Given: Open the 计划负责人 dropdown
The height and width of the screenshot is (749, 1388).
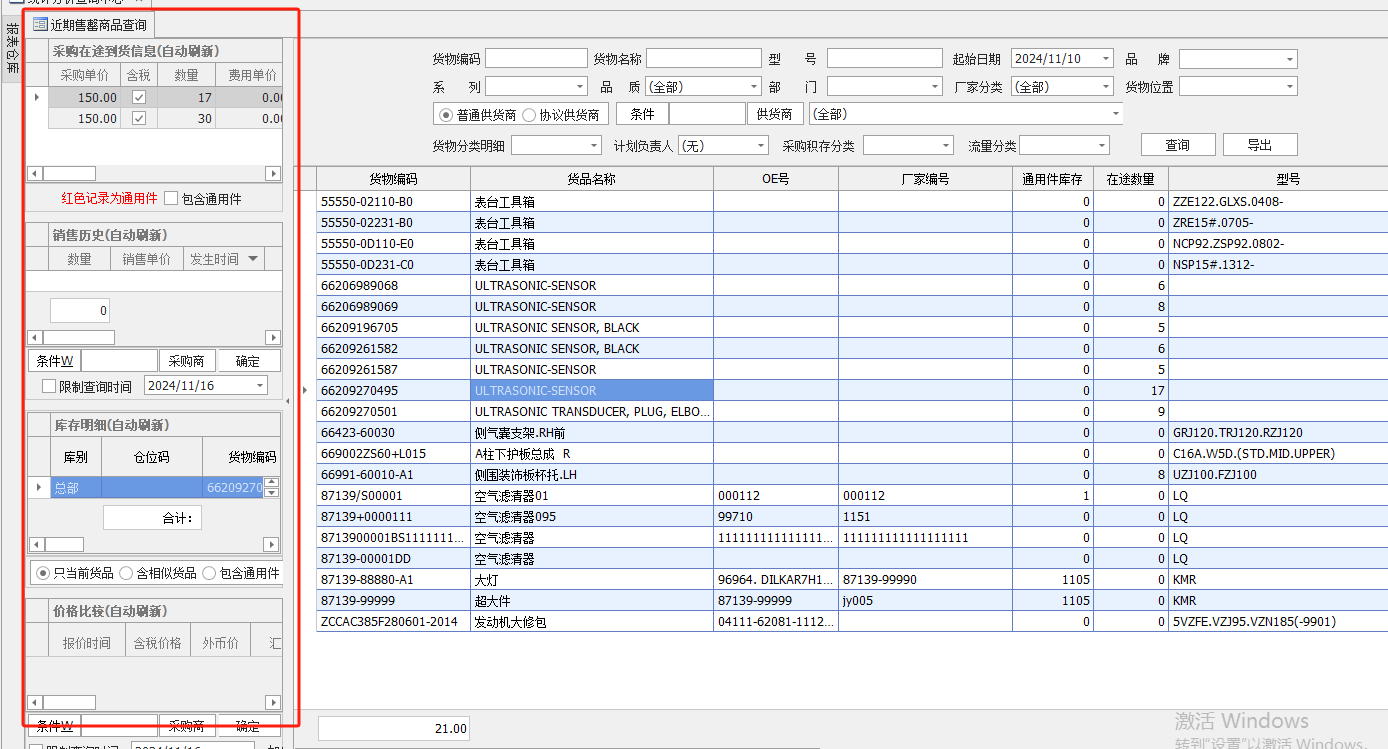Looking at the screenshot, I should click(761, 146).
